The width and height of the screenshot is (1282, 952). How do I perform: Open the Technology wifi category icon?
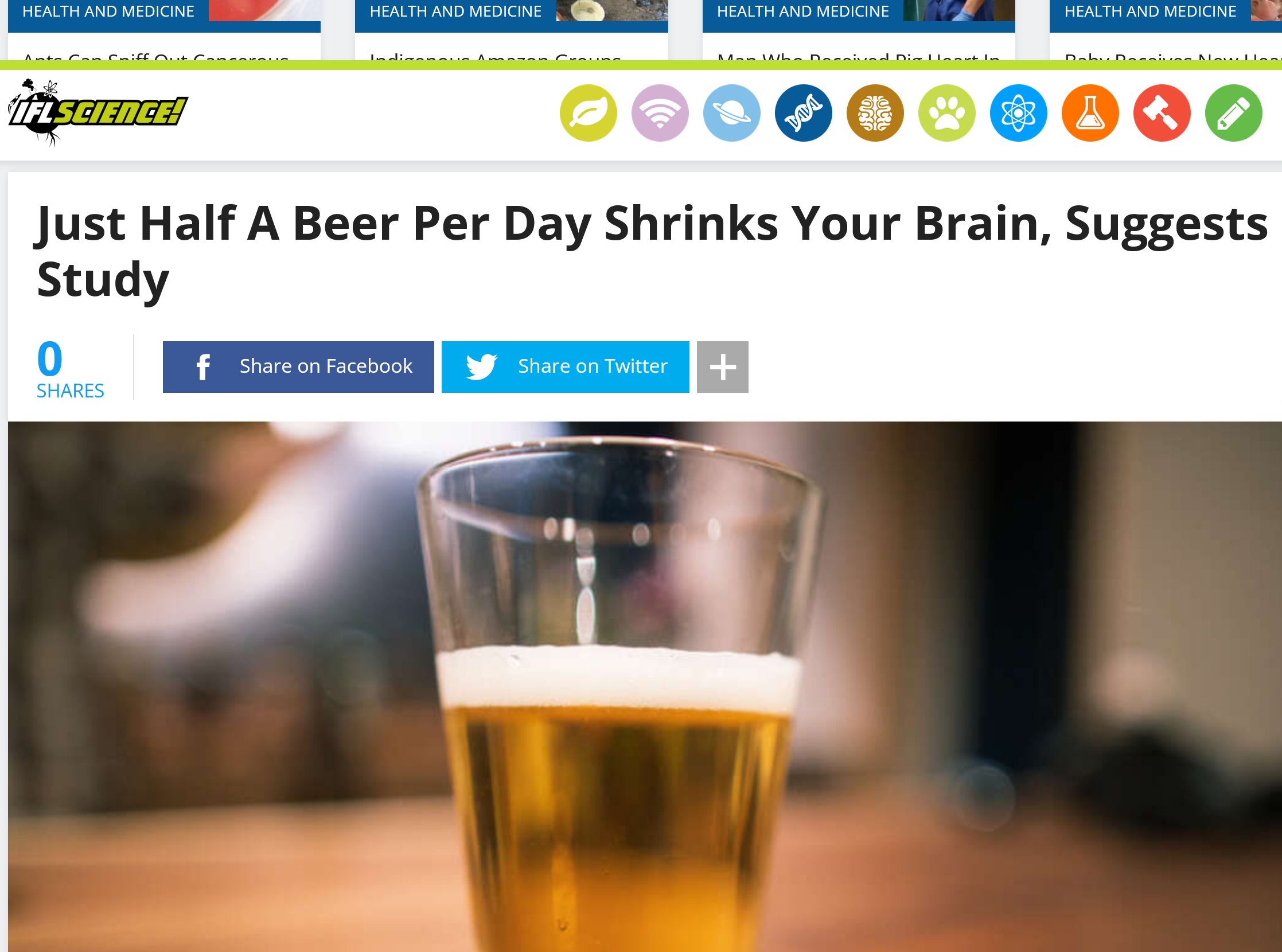click(660, 113)
